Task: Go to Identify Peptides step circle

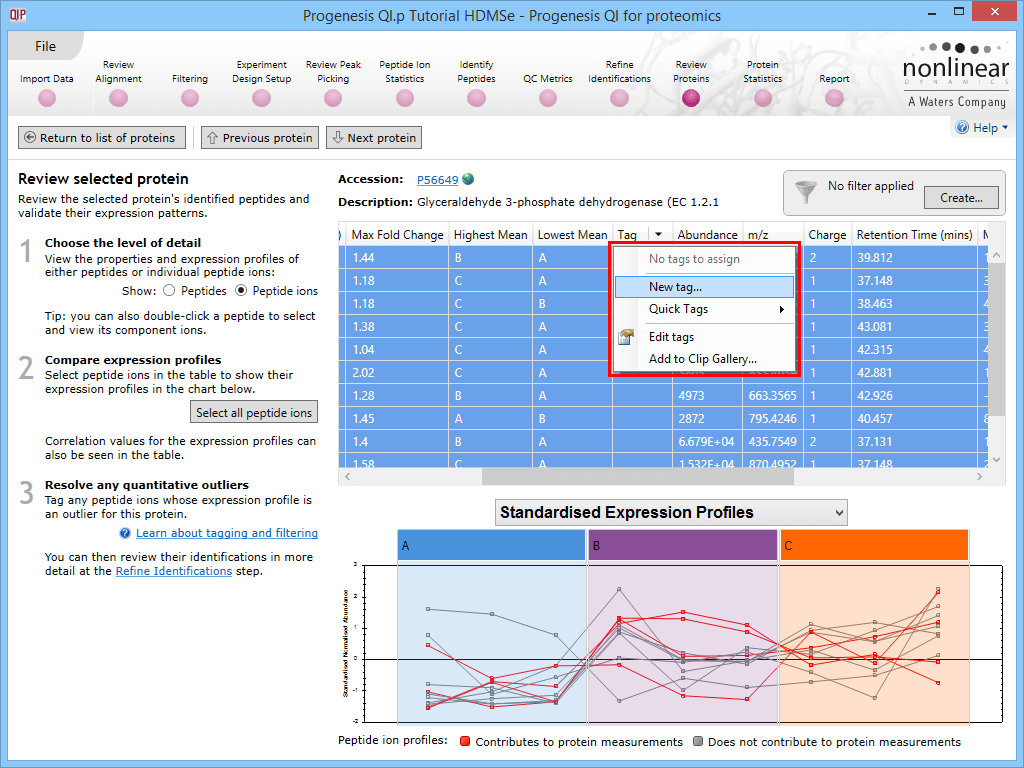Action: [476, 99]
